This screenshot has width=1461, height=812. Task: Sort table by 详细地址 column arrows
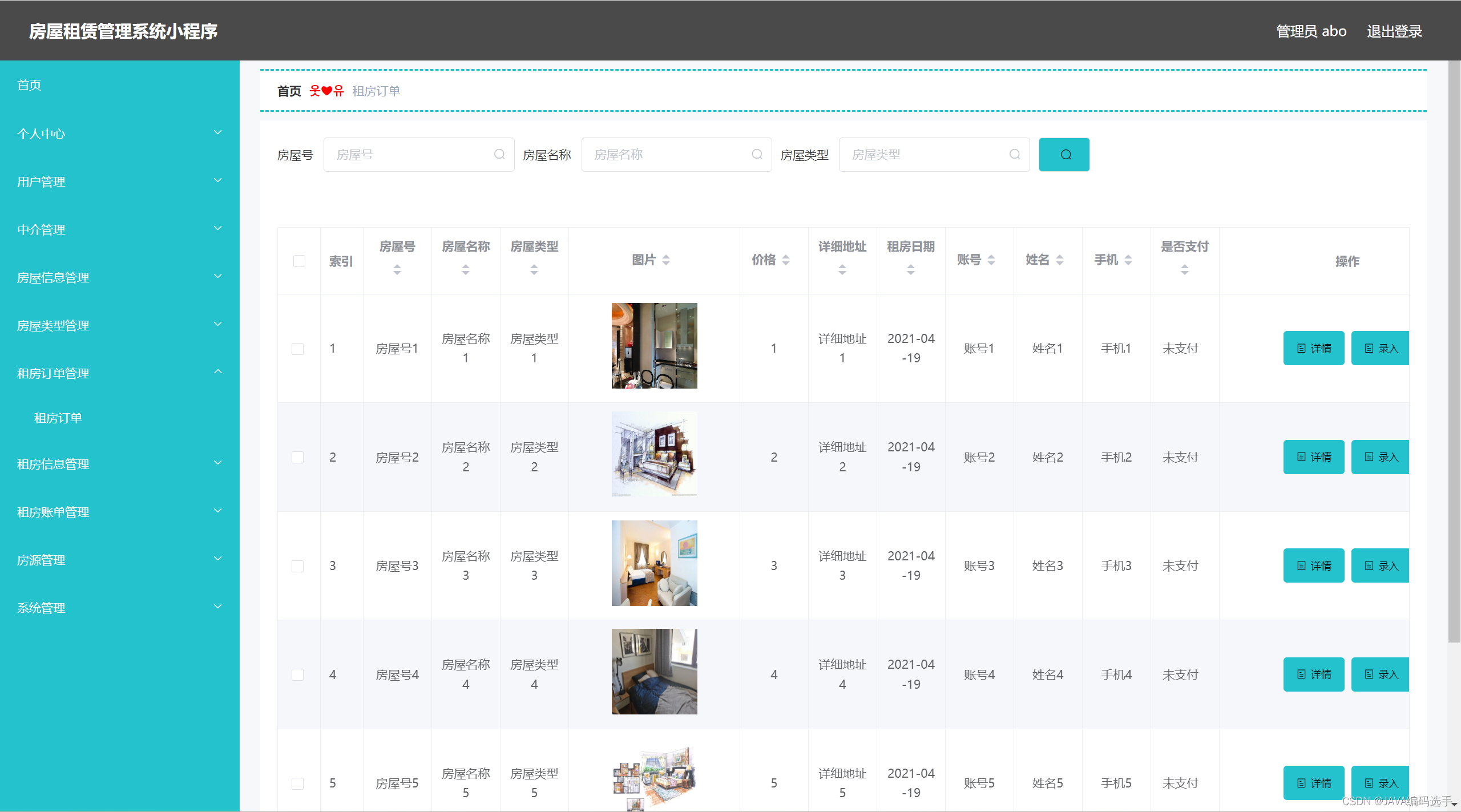tap(842, 270)
